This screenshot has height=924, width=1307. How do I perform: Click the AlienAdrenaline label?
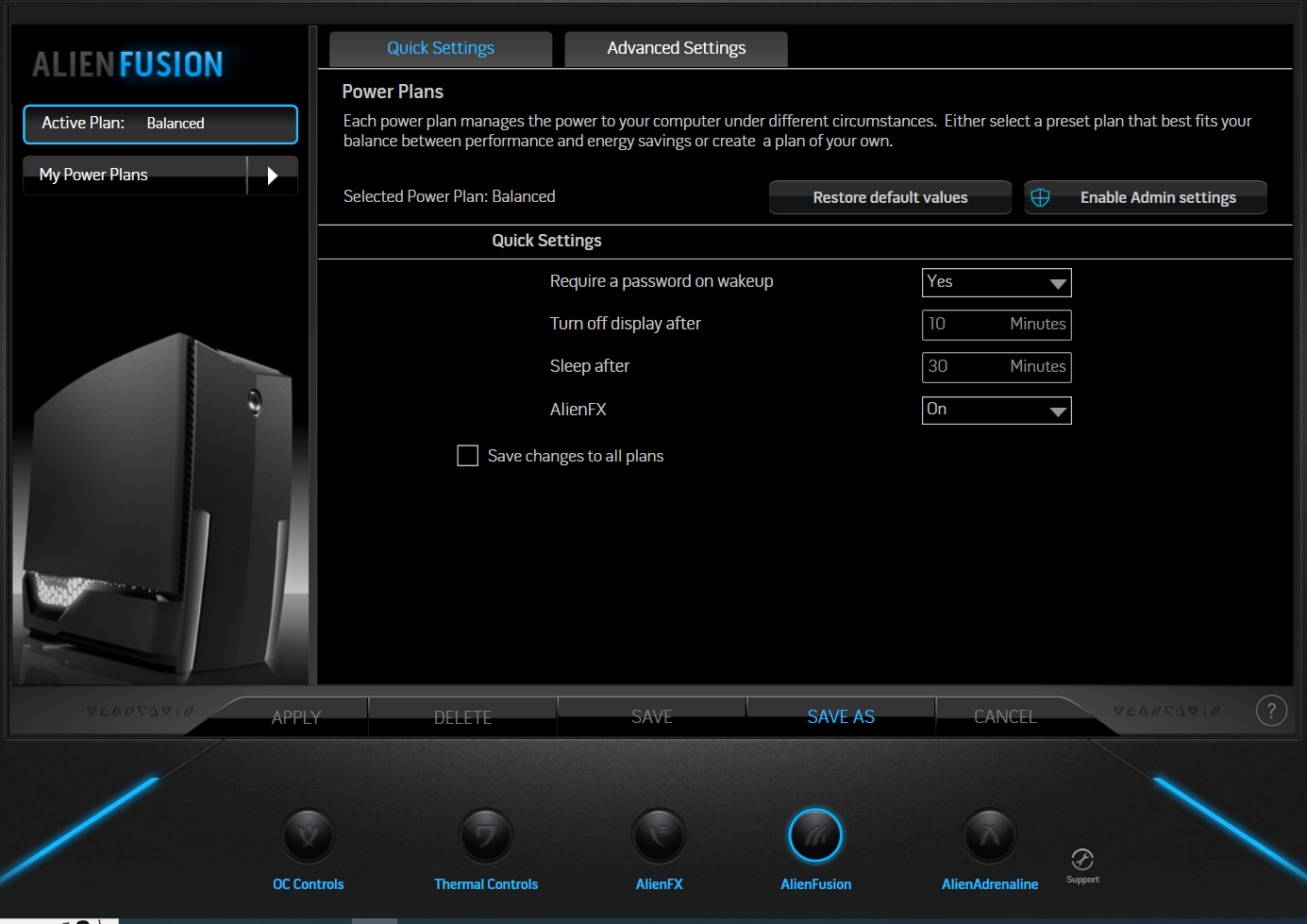[989, 884]
